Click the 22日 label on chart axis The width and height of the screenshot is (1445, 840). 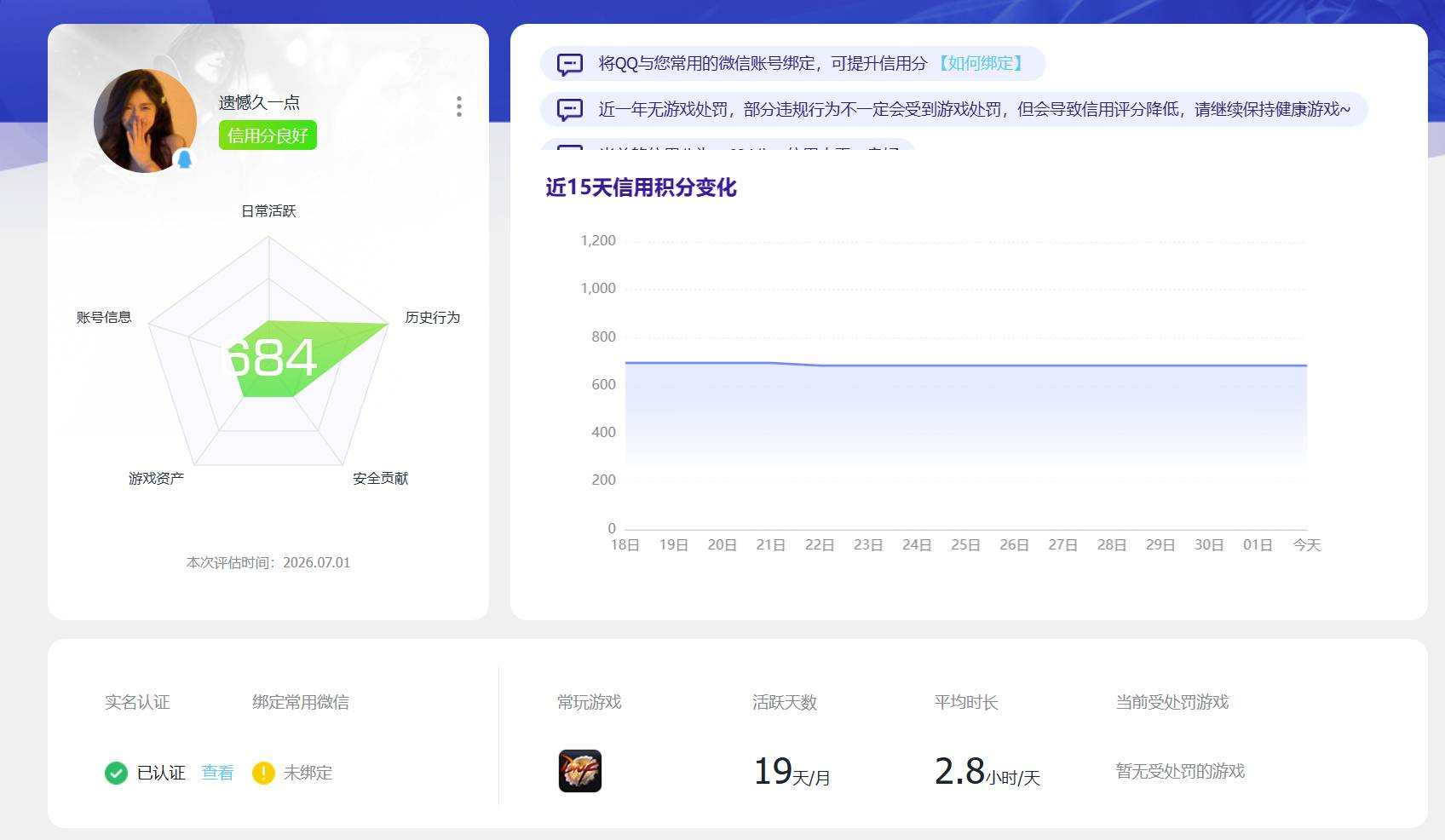820,545
